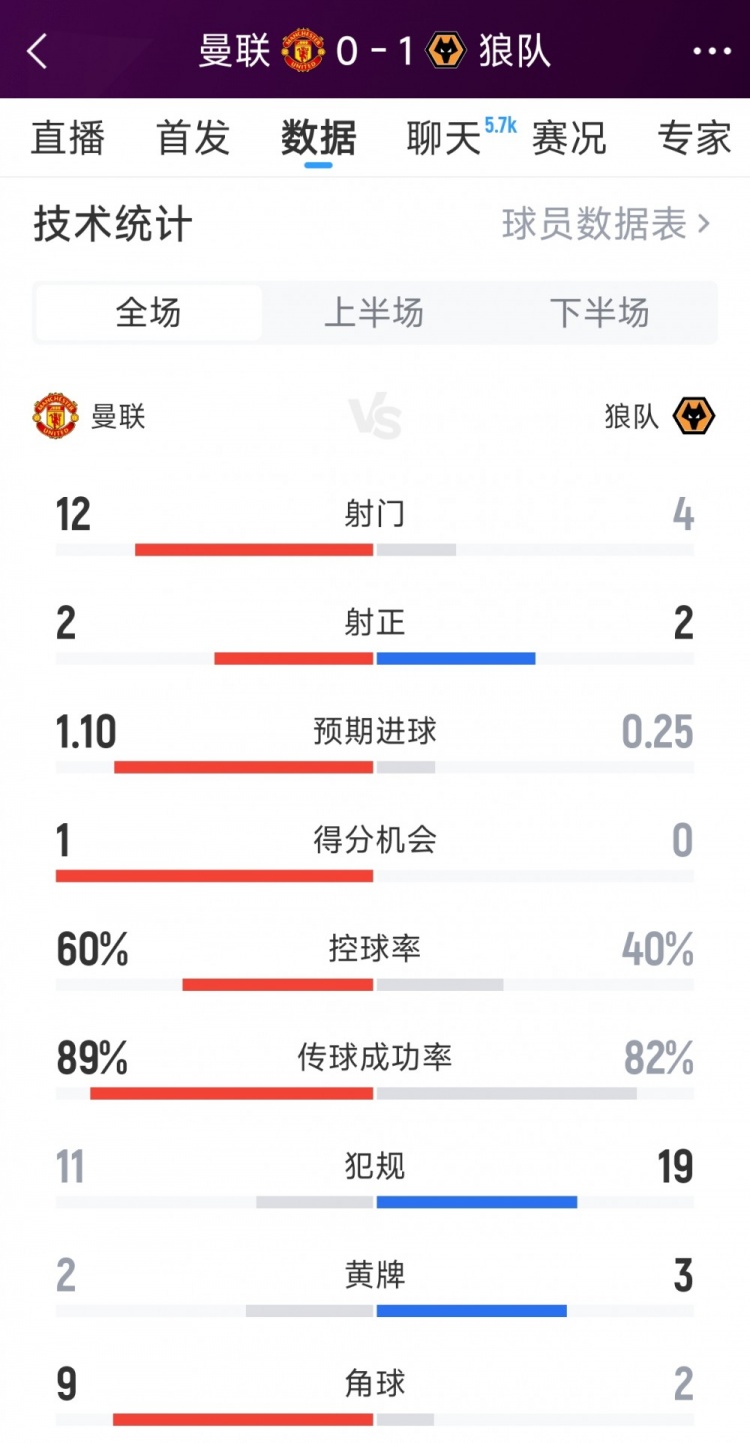Open the 赛况 match events tab

(x=569, y=138)
